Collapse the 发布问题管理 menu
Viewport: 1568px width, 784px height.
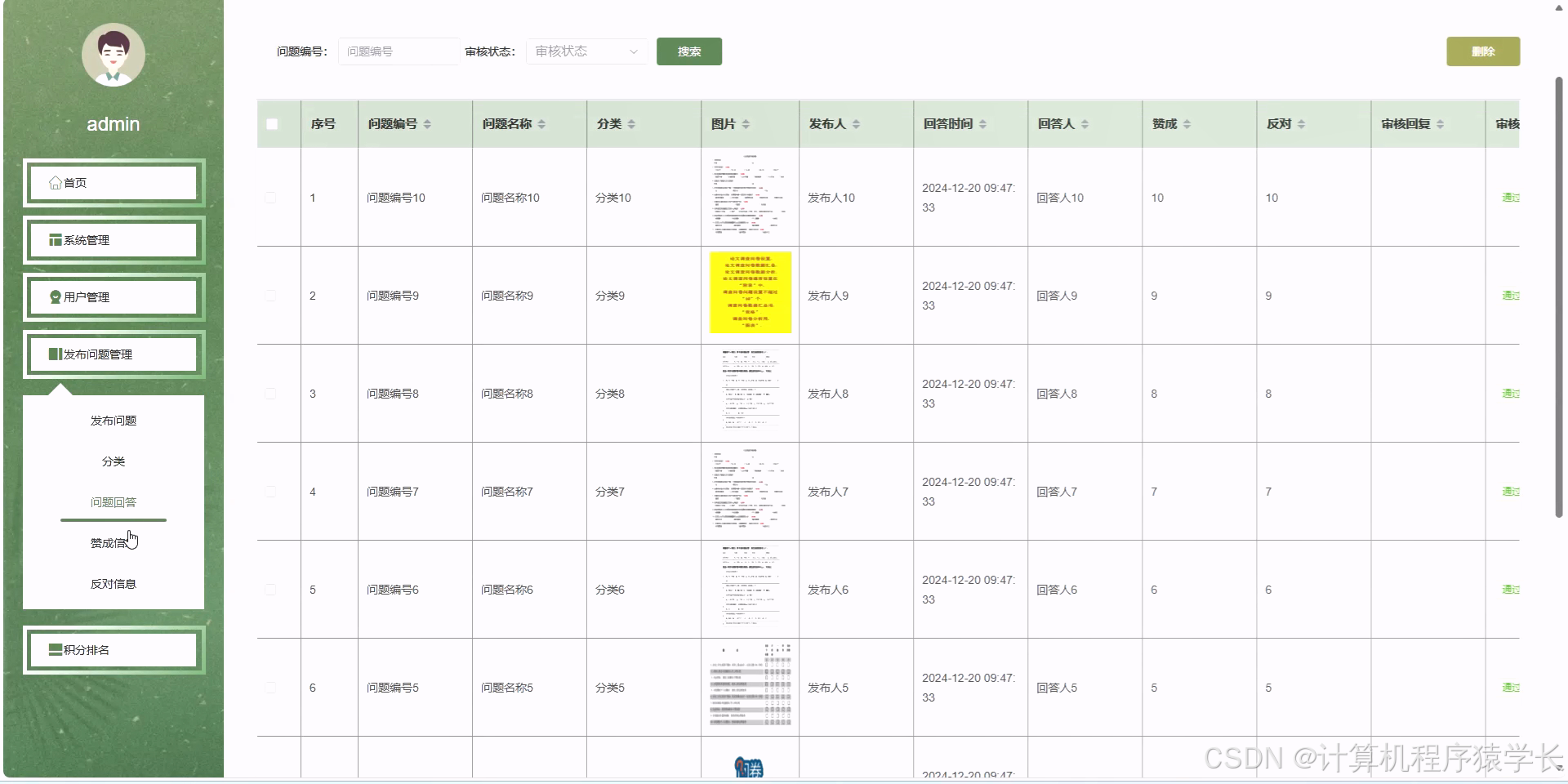[114, 354]
